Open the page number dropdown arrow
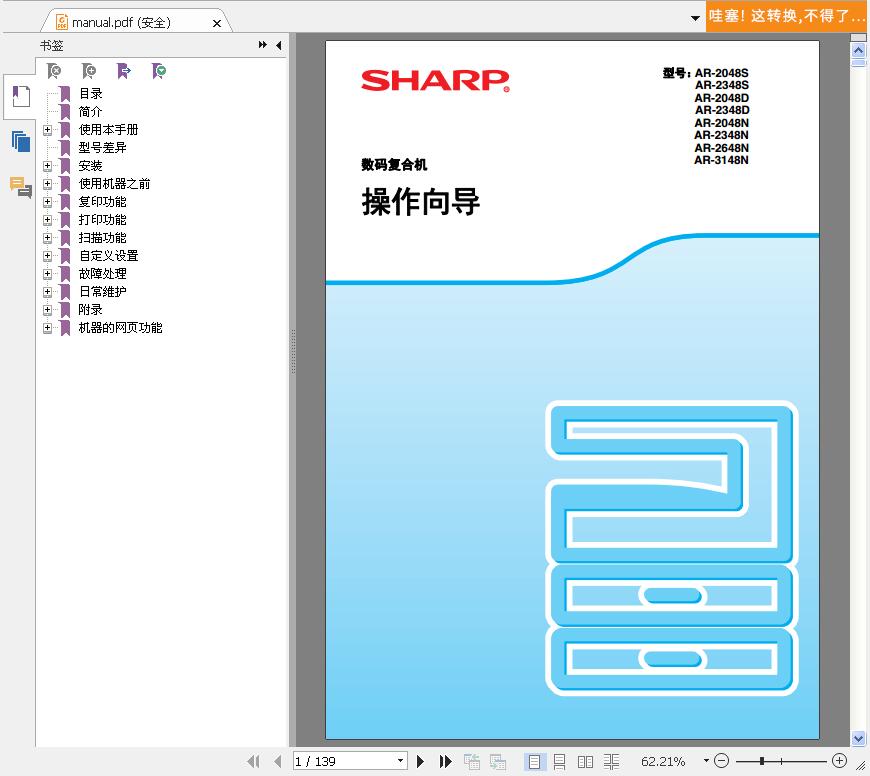Viewport: 870px width, 776px height. 401,760
